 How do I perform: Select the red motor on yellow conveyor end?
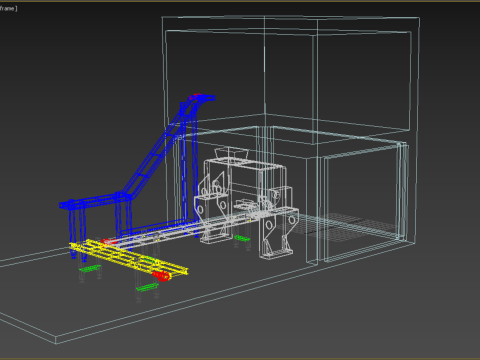click(161, 276)
